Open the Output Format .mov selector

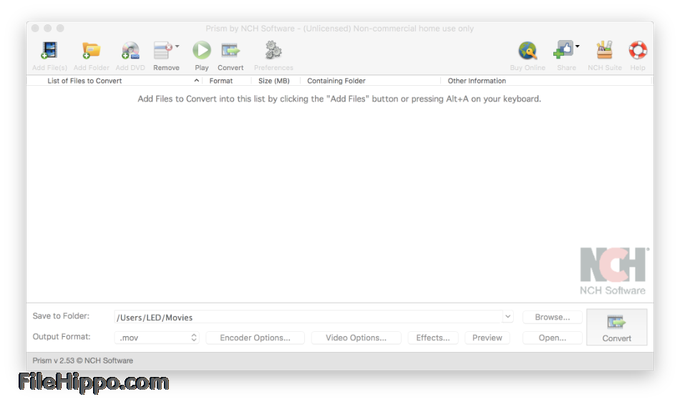tap(157, 337)
